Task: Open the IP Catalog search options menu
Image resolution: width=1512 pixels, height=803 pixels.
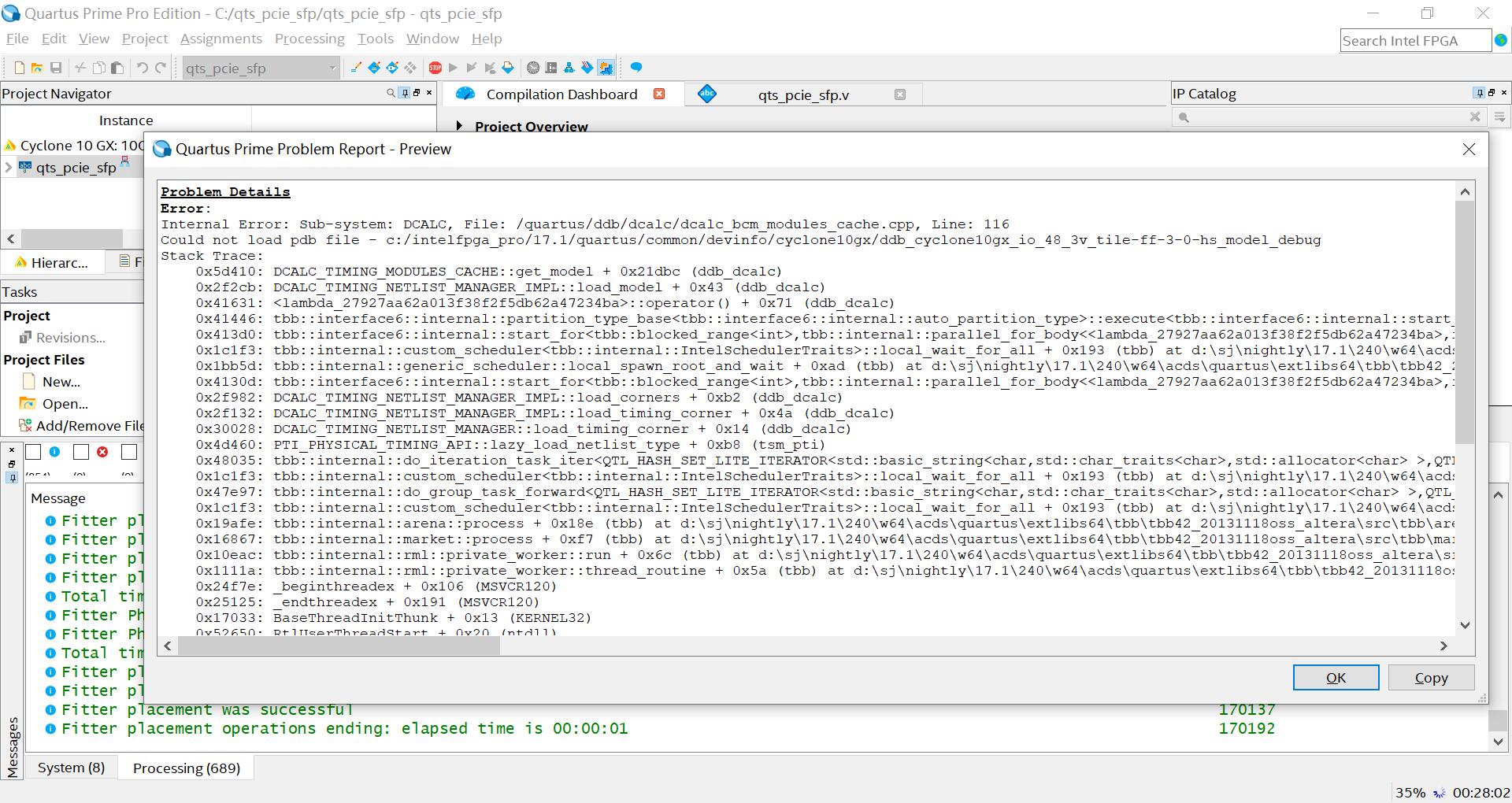Action: click(1499, 117)
